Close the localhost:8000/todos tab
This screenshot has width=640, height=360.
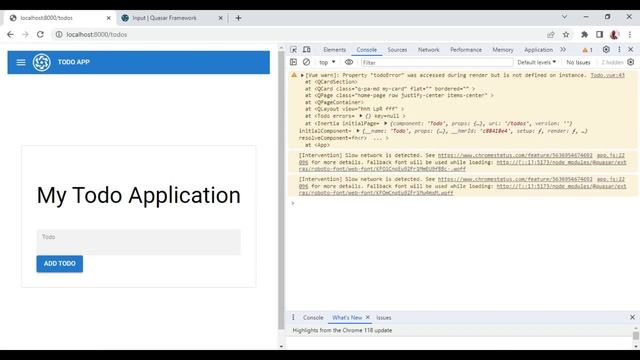pos(109,18)
